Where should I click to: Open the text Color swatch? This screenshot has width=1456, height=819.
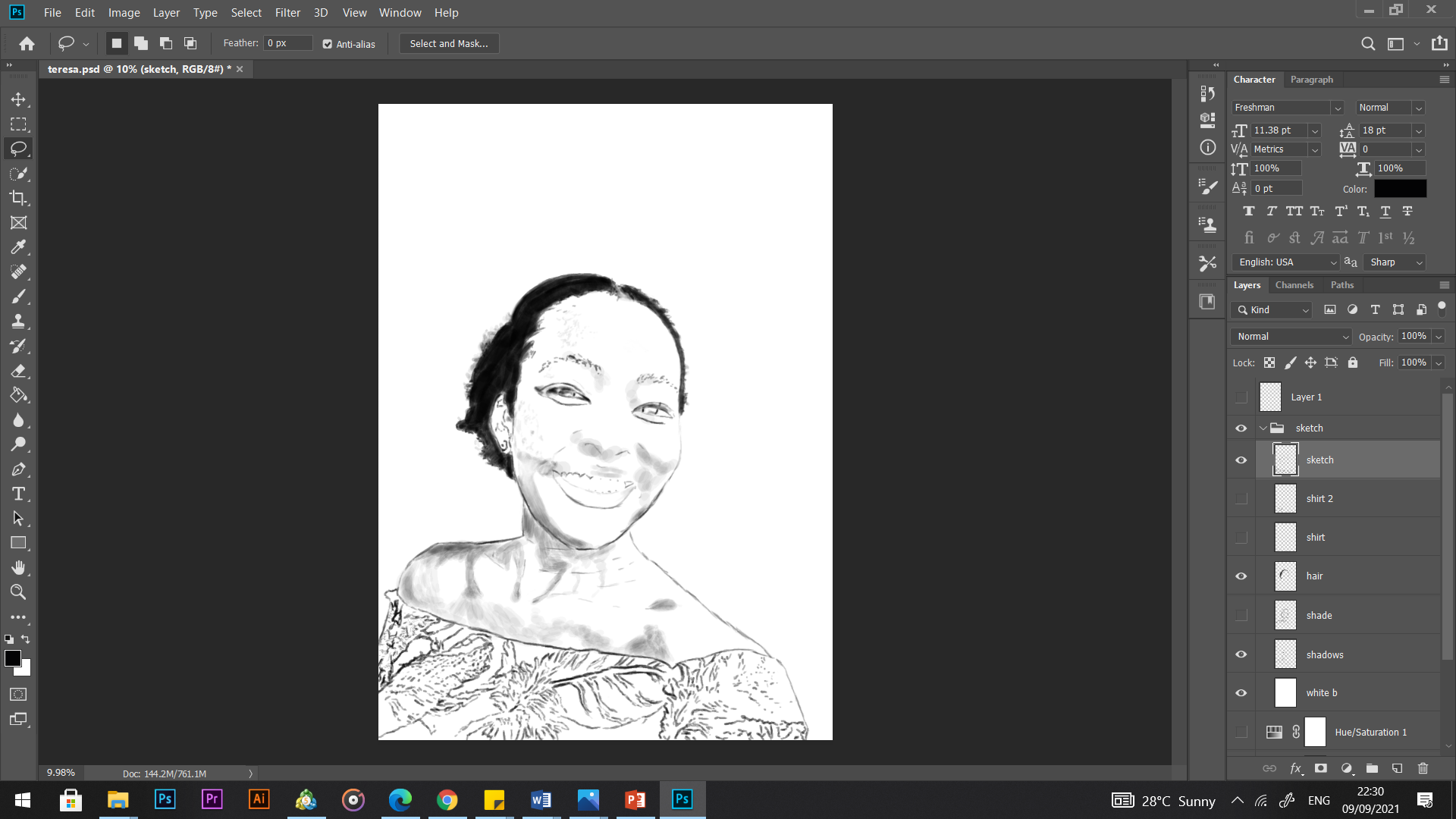tap(1400, 188)
